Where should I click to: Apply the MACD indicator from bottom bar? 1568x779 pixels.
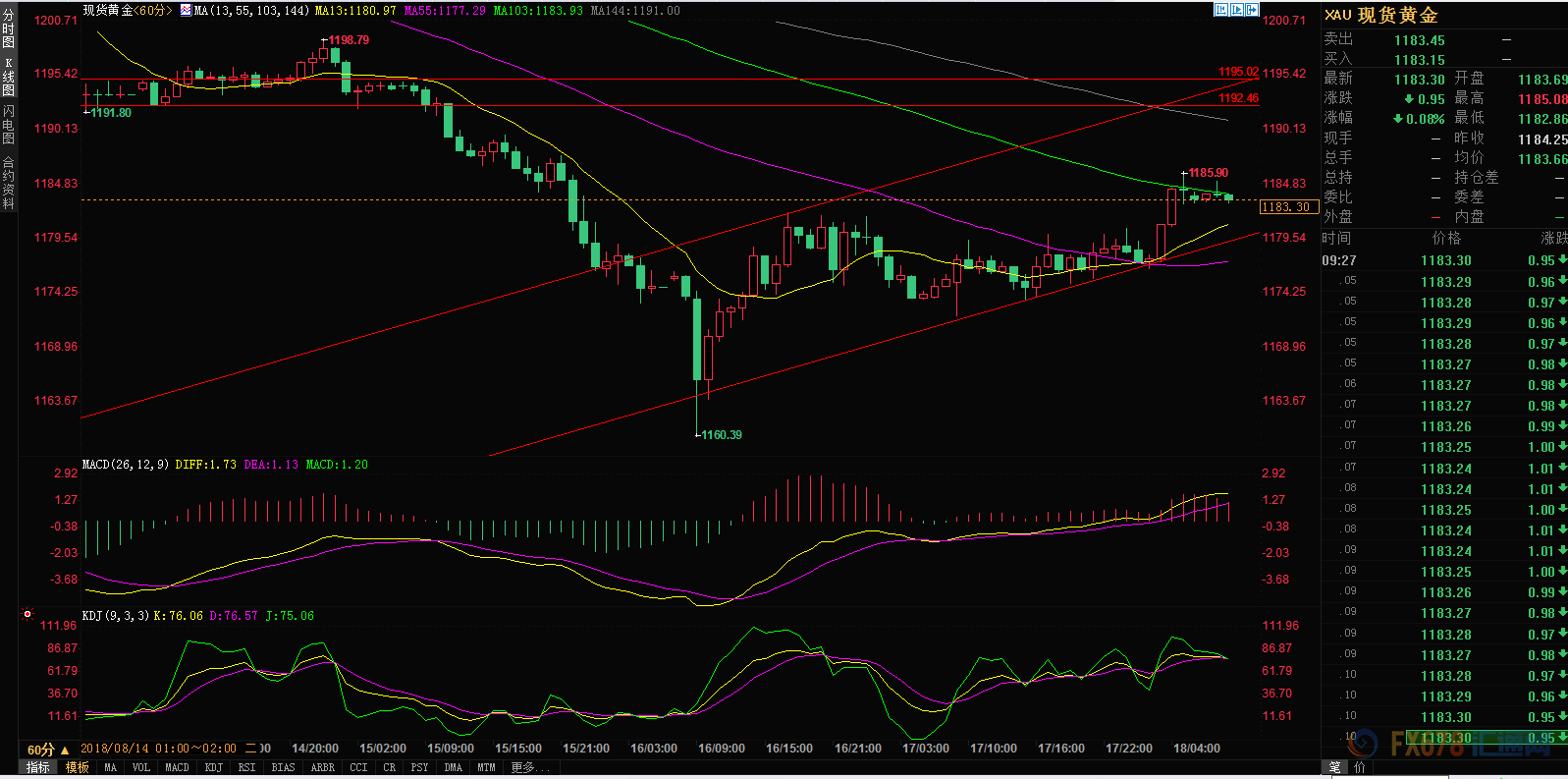177,767
